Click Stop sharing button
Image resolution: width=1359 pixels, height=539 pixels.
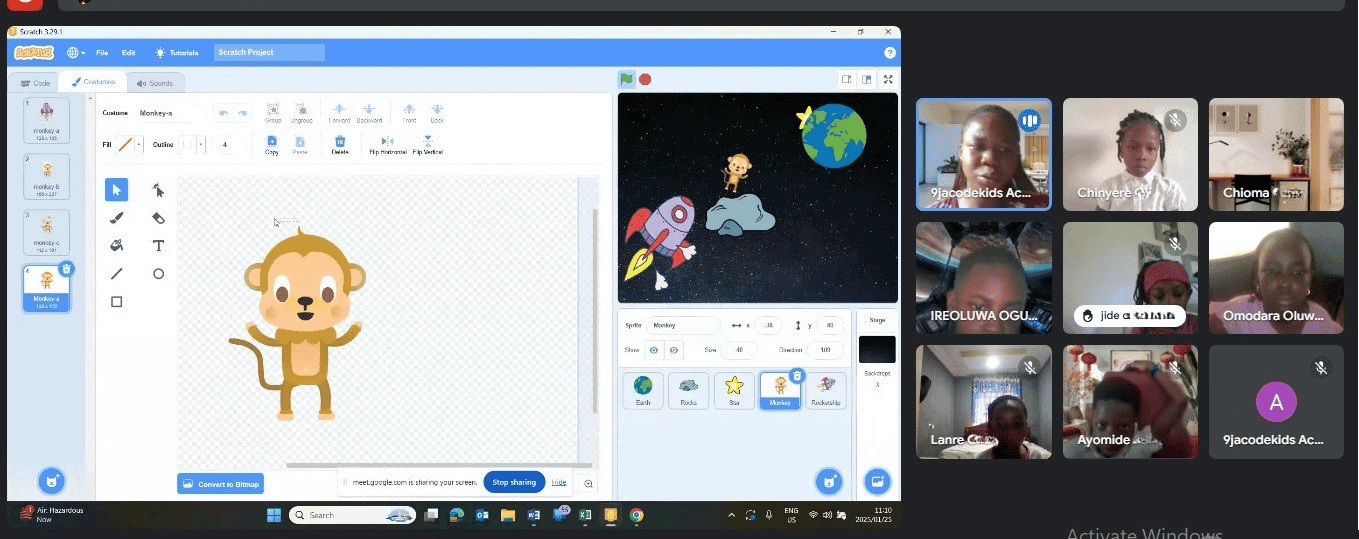click(x=514, y=482)
